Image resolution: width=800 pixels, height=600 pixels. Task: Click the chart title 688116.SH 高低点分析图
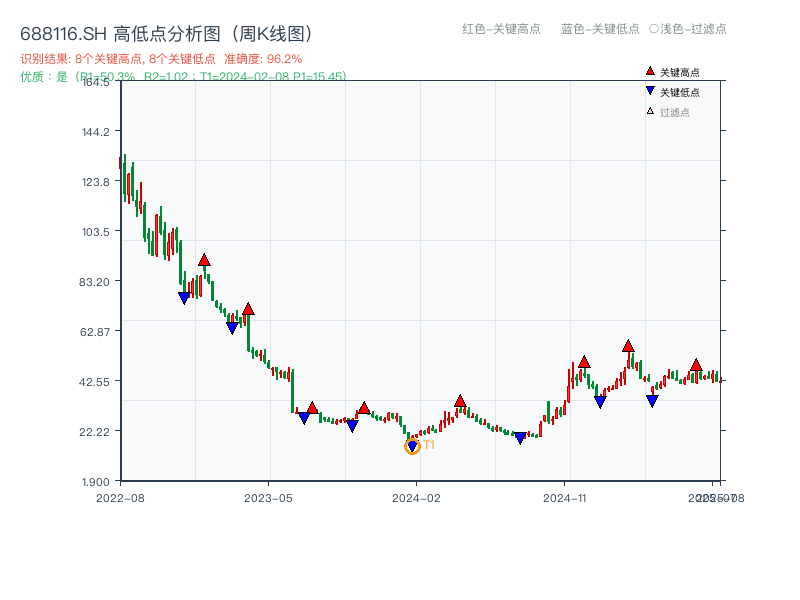168,32
